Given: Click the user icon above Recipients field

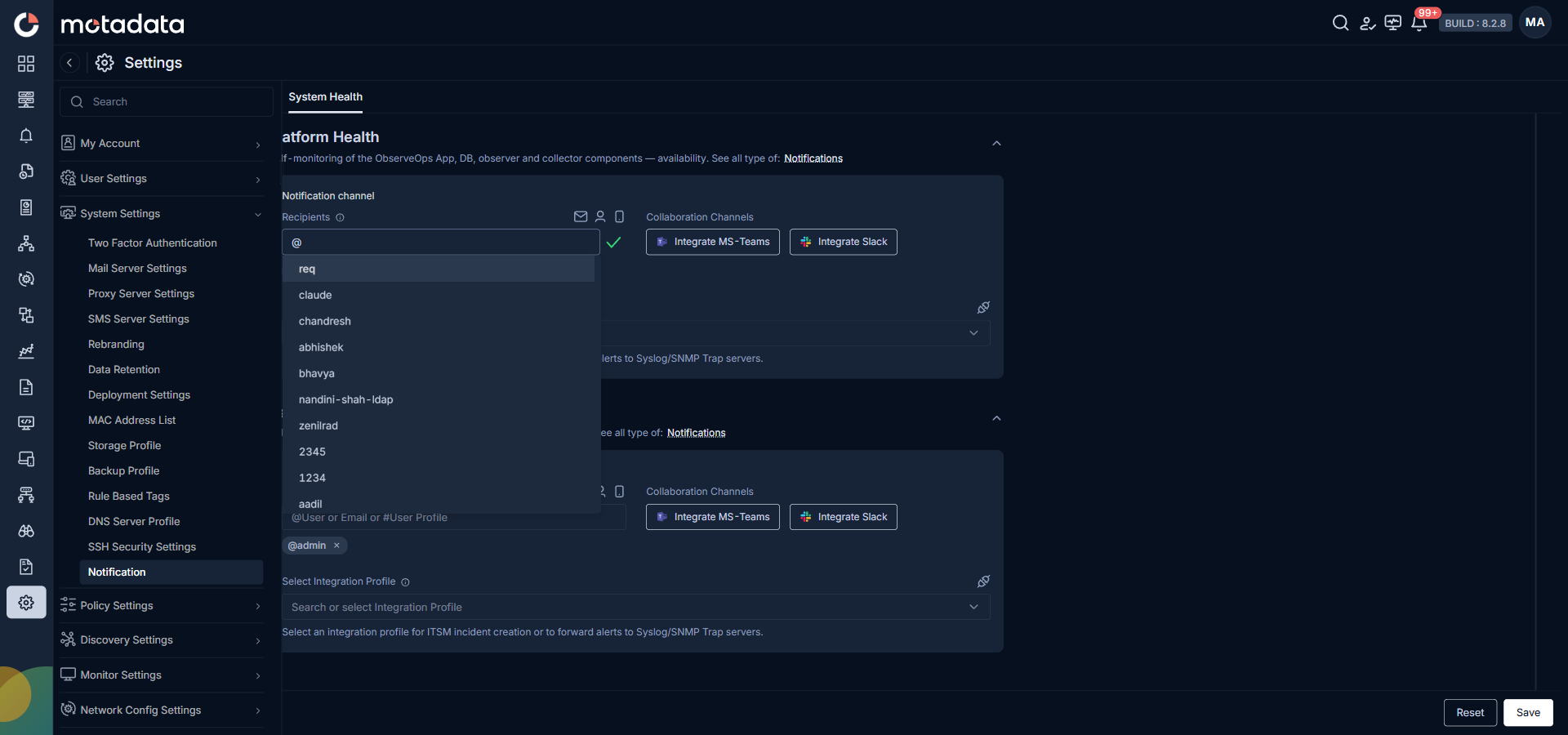Looking at the screenshot, I should [600, 216].
